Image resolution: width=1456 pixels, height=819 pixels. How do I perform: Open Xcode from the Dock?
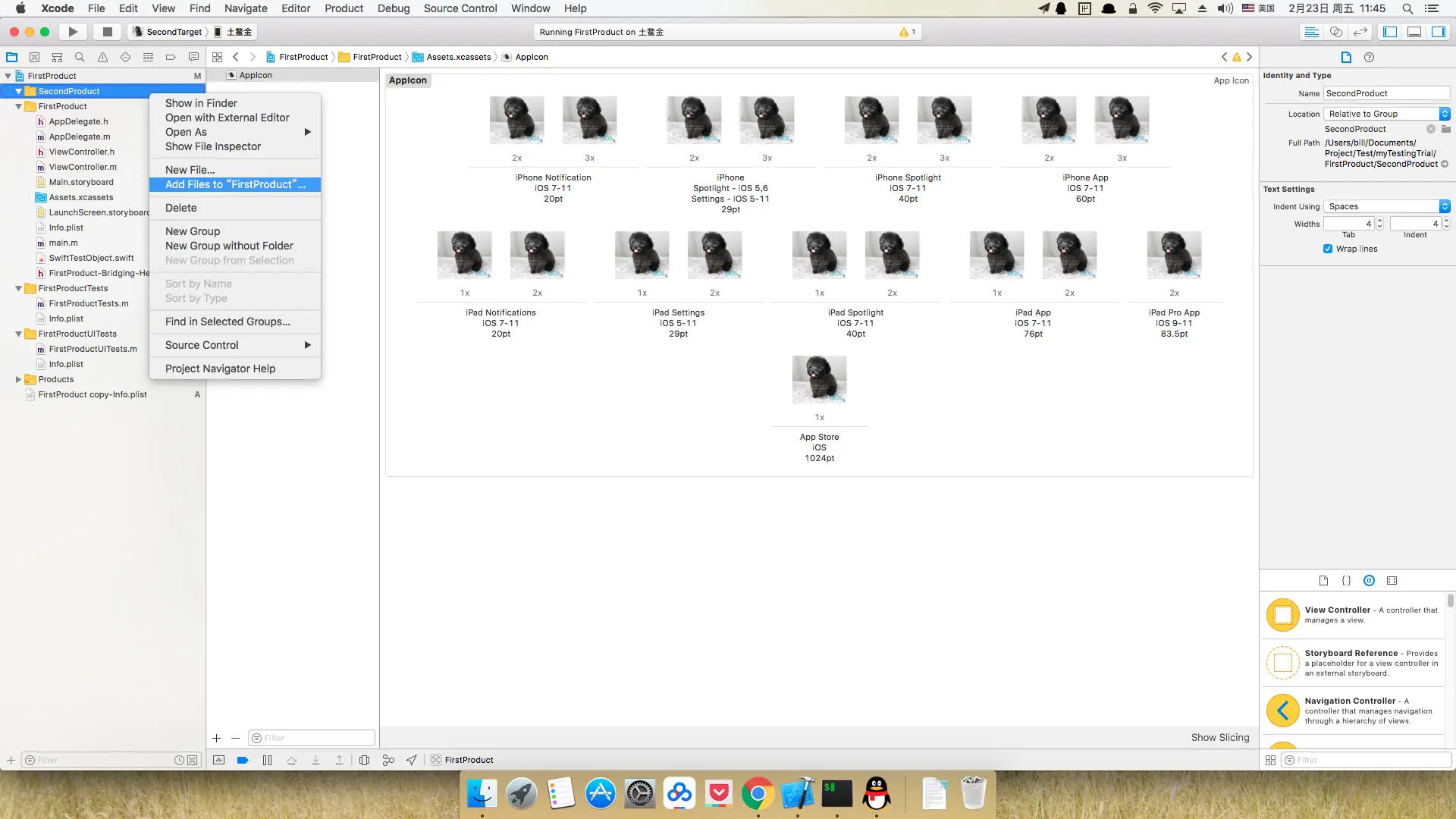pos(797,794)
